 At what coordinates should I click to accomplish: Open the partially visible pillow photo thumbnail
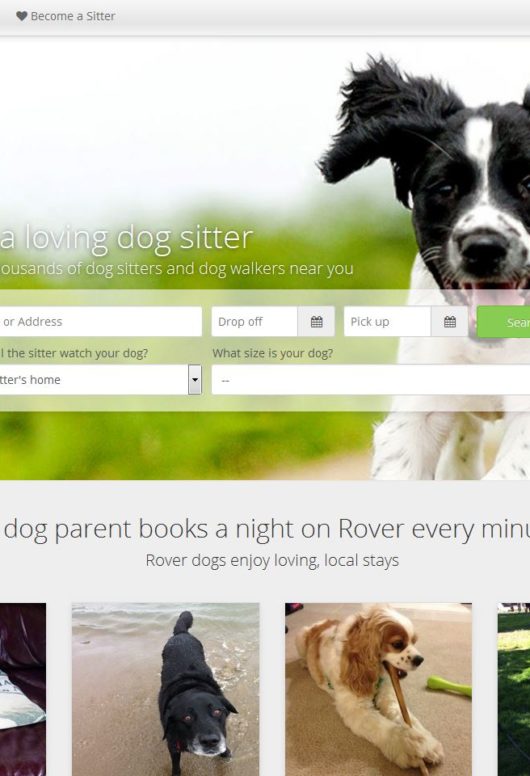coord(23,689)
